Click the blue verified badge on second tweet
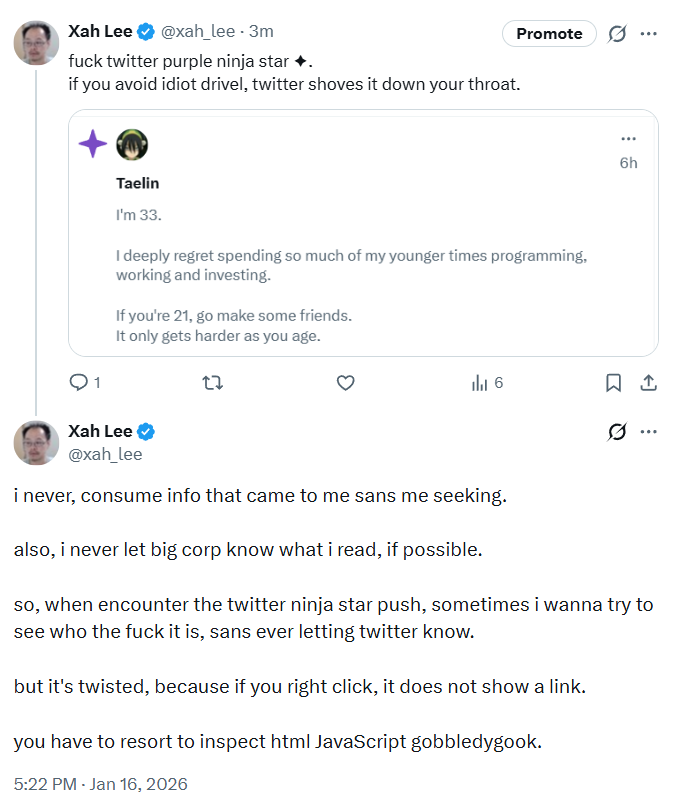Image resolution: width=676 pixels, height=800 pixels. [146, 432]
